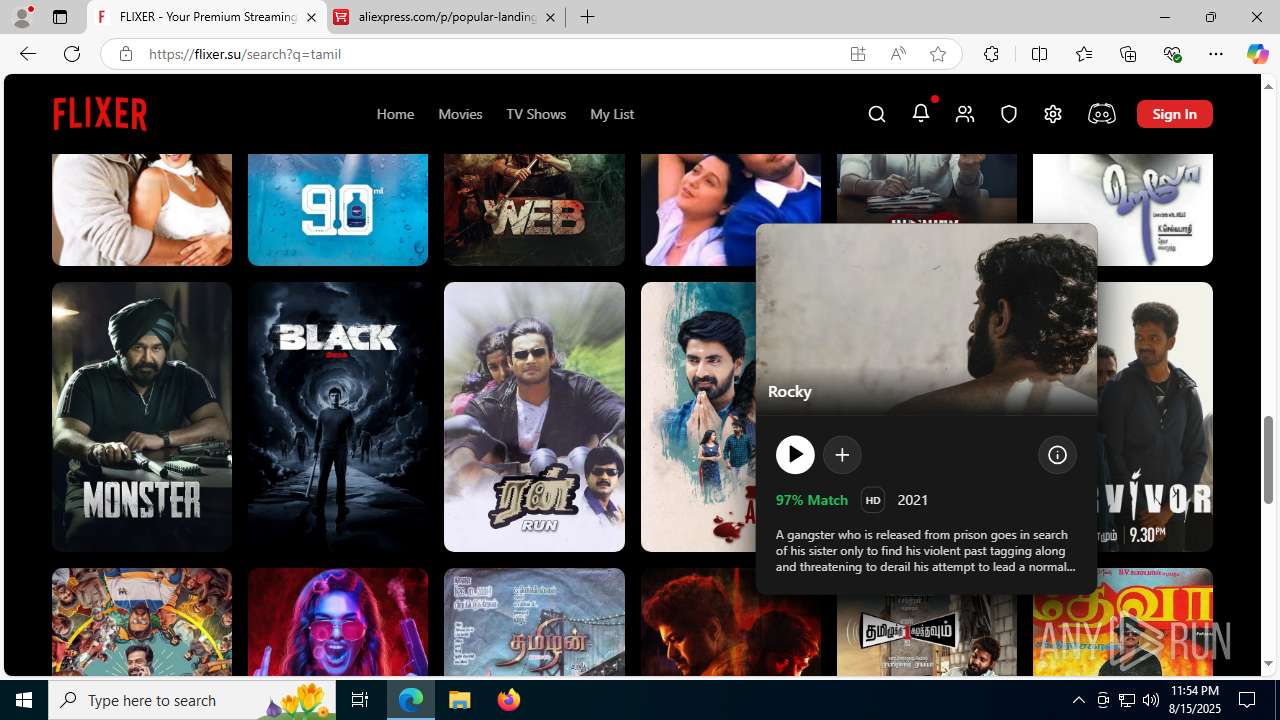Open the notifications bell
The width and height of the screenshot is (1280, 720).
921,114
